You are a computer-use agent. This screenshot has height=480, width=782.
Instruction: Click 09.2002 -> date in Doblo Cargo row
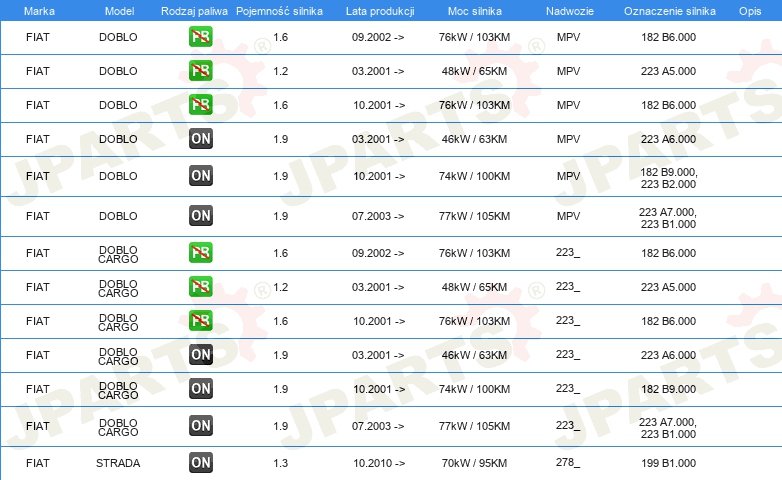click(x=378, y=253)
